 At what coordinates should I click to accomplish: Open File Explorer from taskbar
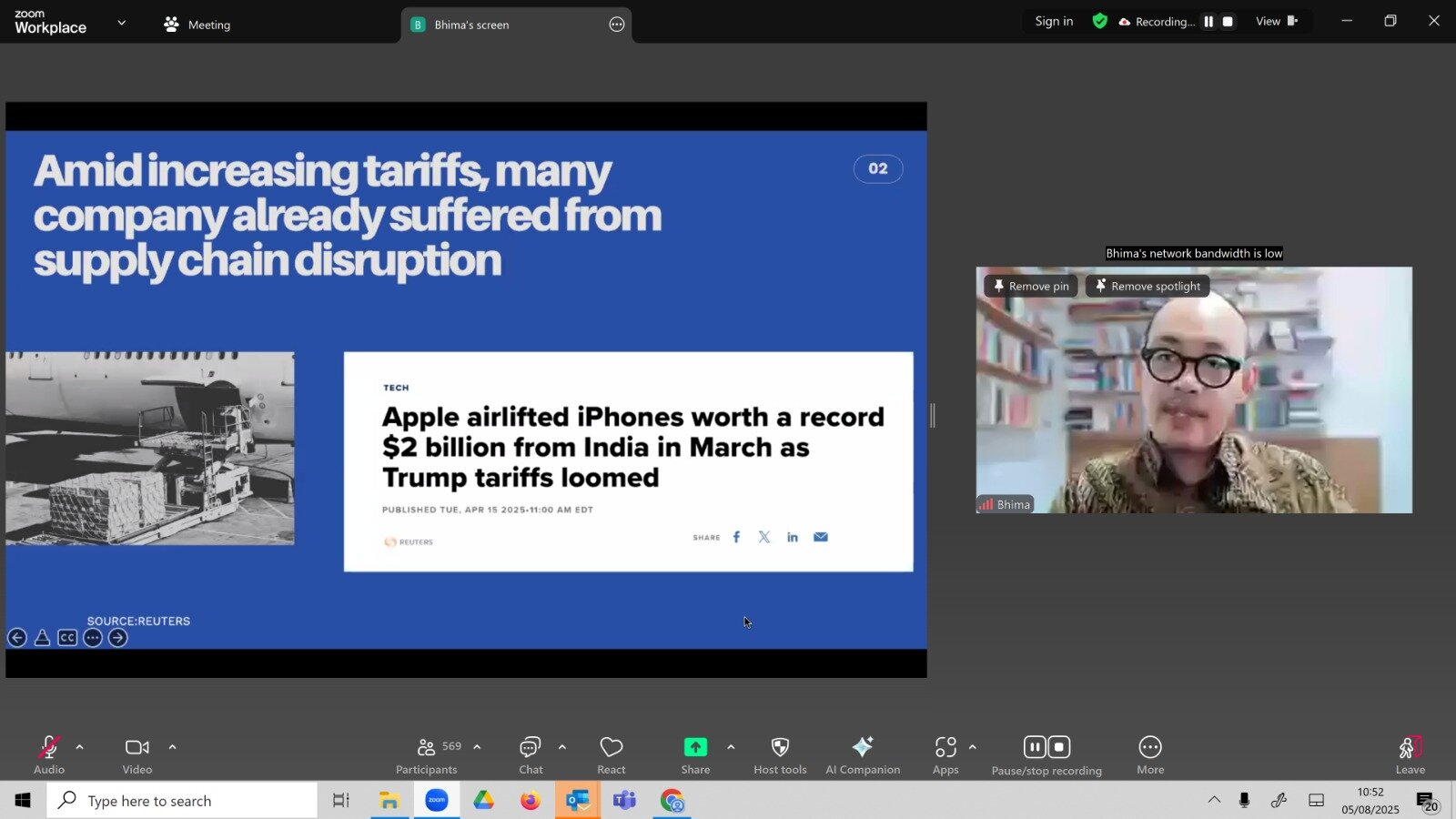pyautogui.click(x=389, y=801)
